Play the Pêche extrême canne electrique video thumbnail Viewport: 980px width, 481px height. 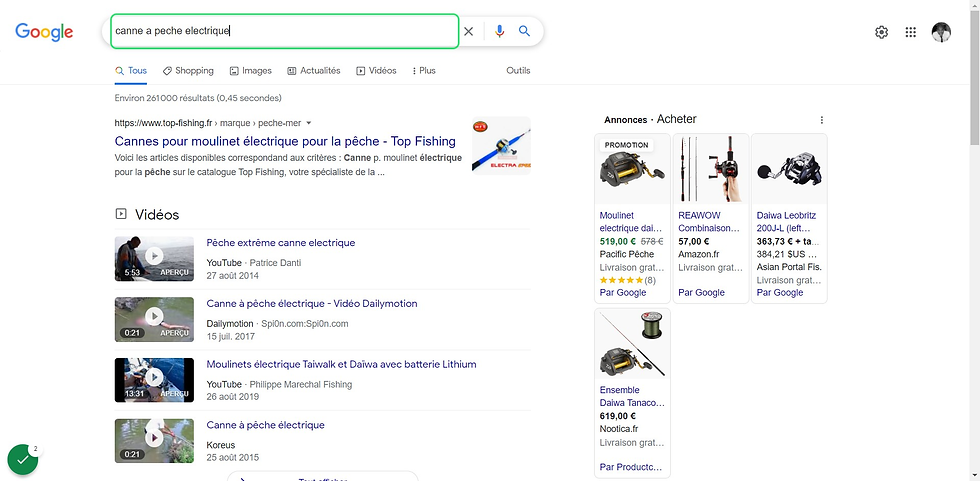point(154,259)
